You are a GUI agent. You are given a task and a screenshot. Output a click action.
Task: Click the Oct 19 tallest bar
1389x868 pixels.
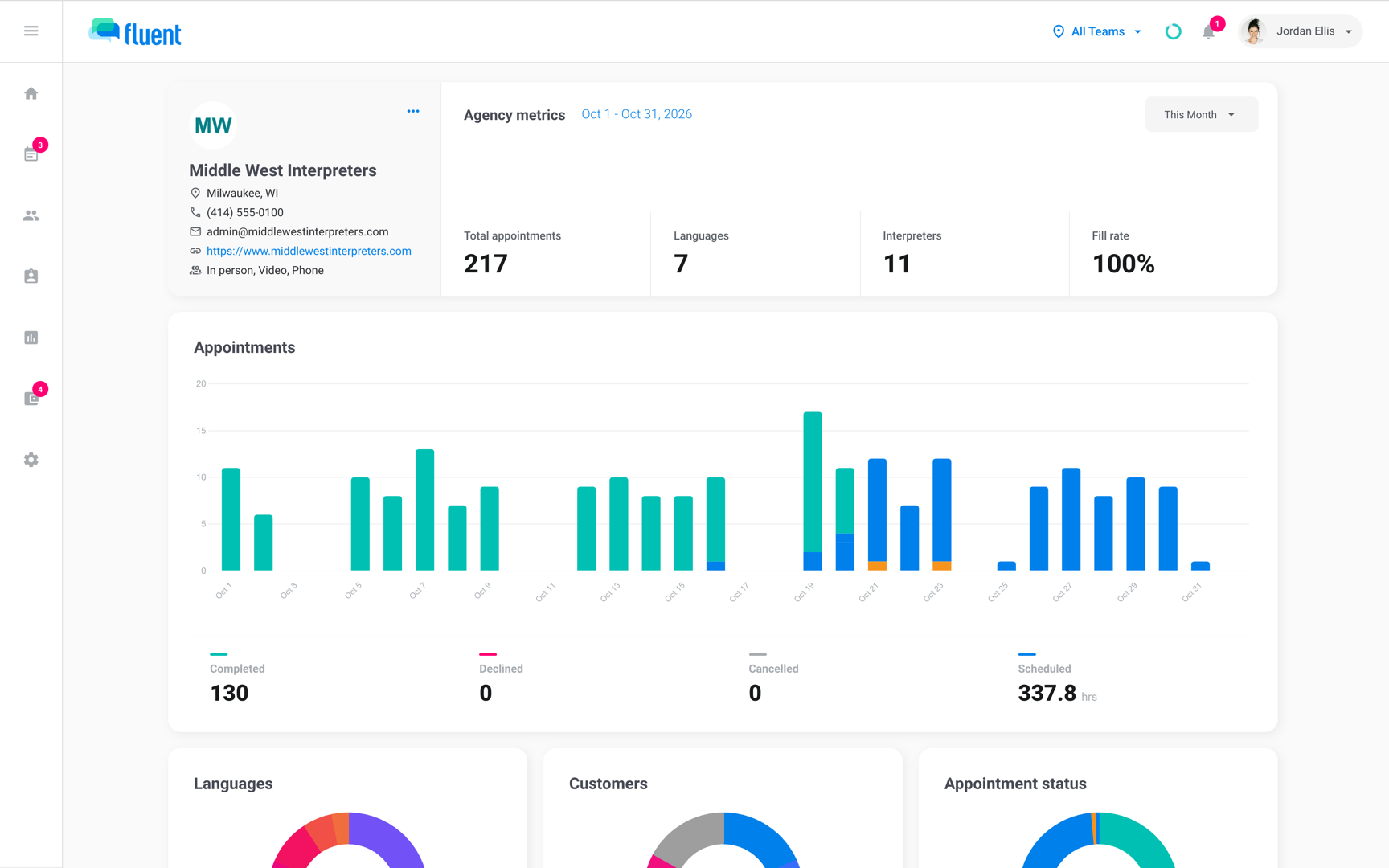point(813,491)
